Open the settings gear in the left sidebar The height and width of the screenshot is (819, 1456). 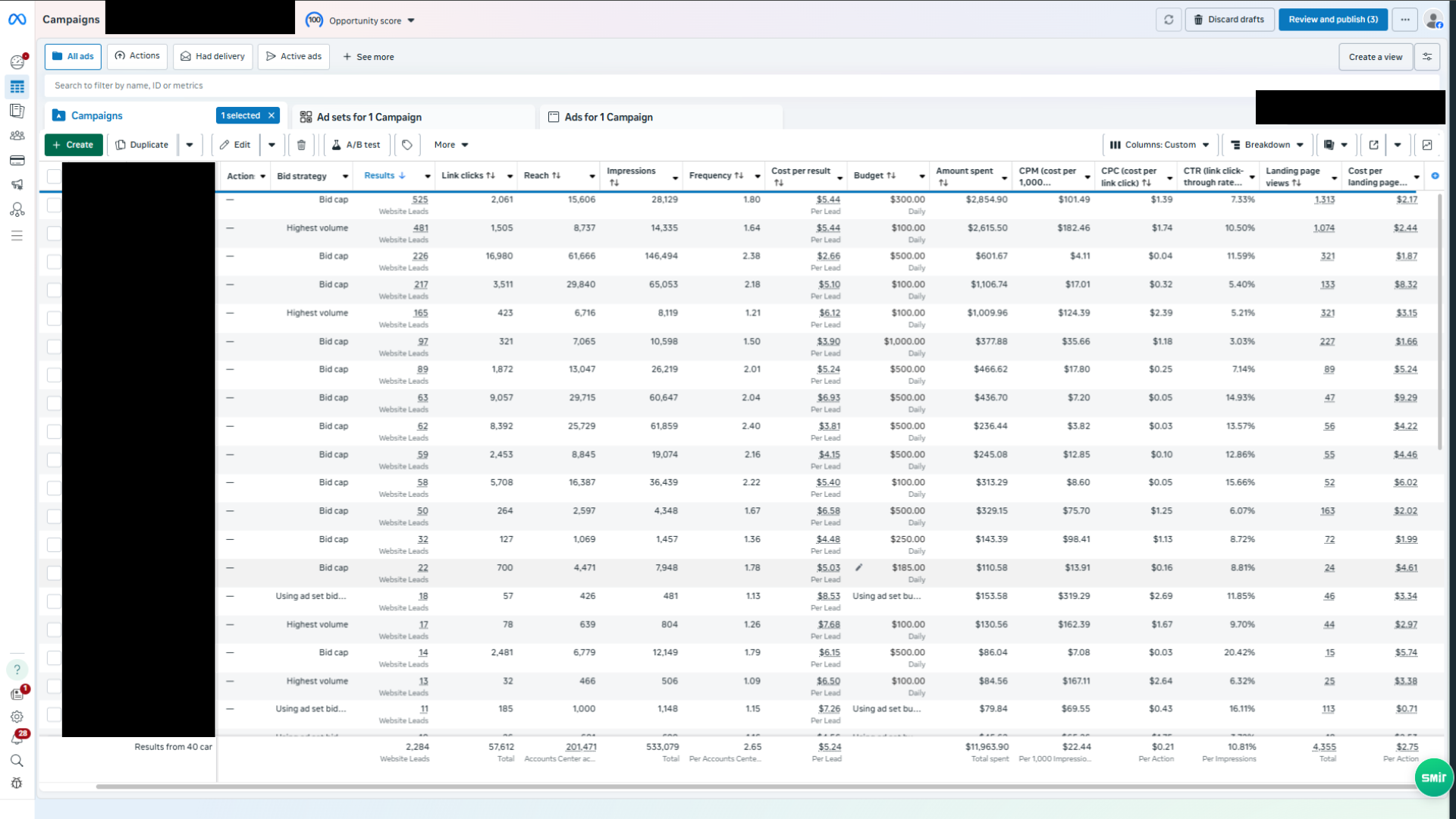pyautogui.click(x=17, y=717)
